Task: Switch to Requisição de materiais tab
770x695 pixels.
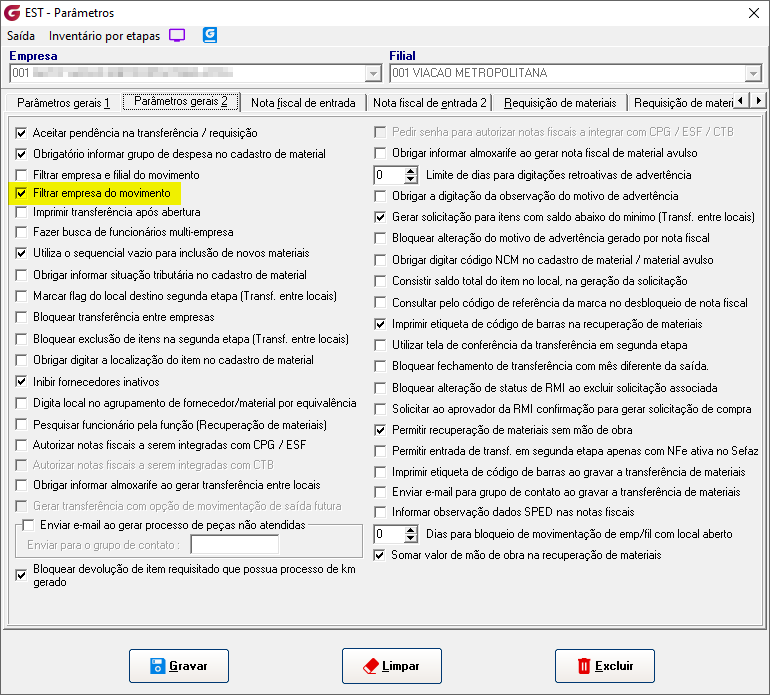Action: click(560, 103)
